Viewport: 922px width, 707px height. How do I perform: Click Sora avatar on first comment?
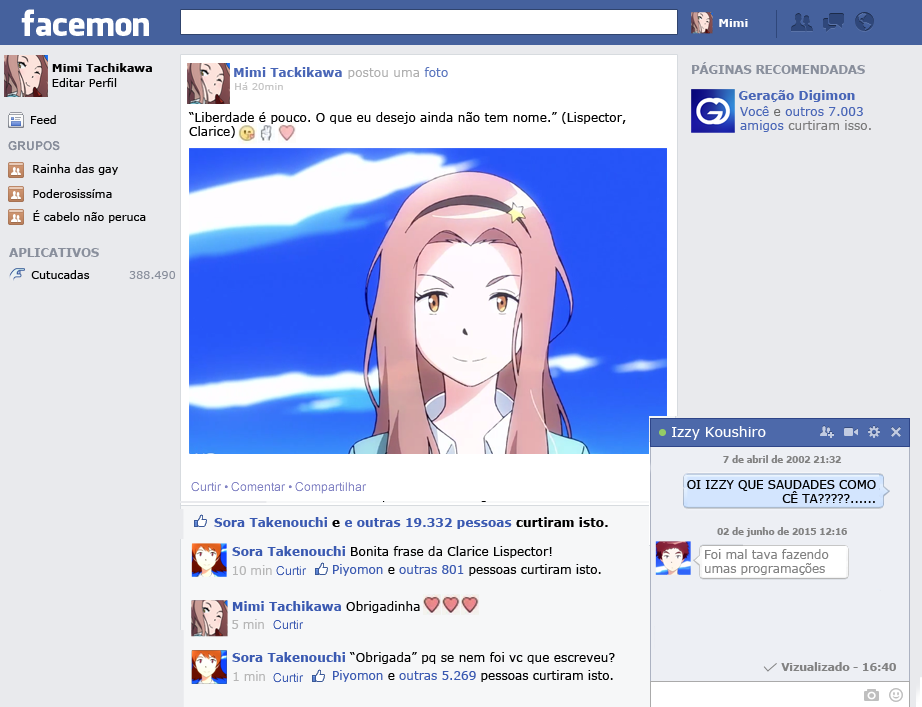[x=209, y=560]
